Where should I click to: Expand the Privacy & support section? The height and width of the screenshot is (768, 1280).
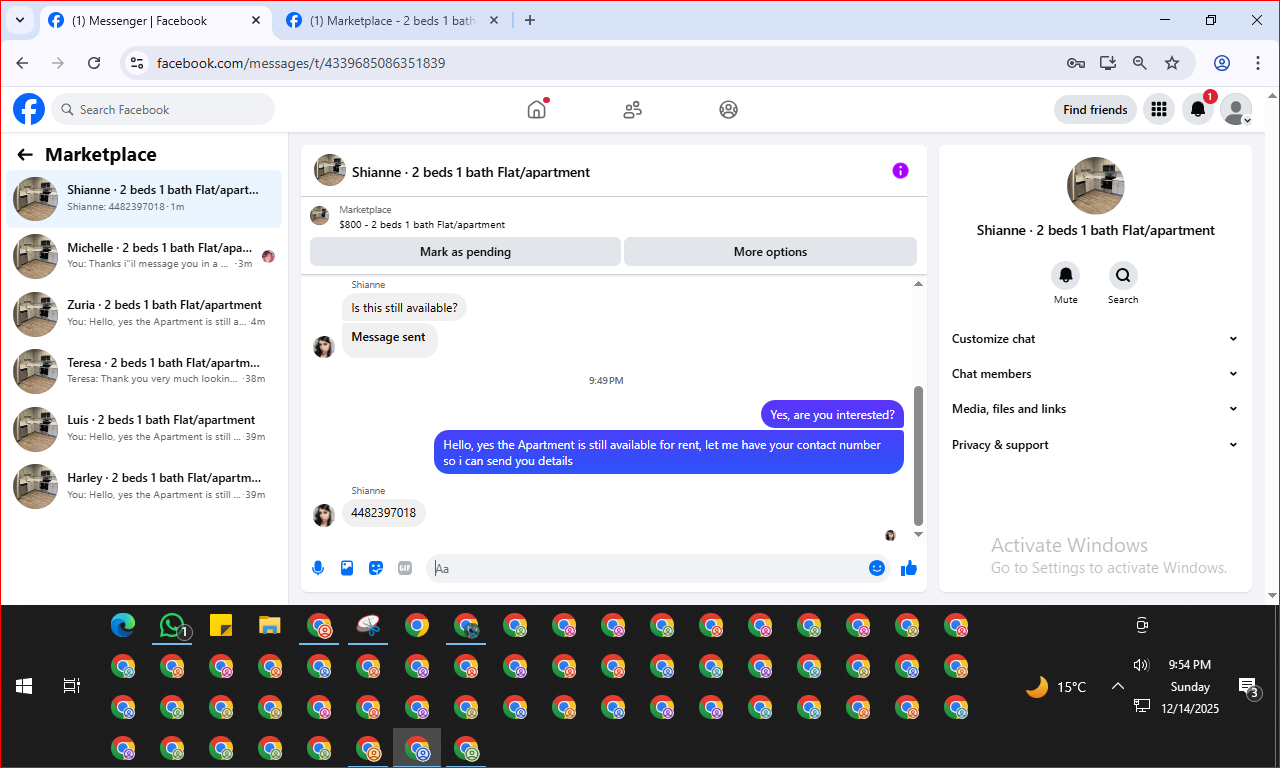point(1095,445)
